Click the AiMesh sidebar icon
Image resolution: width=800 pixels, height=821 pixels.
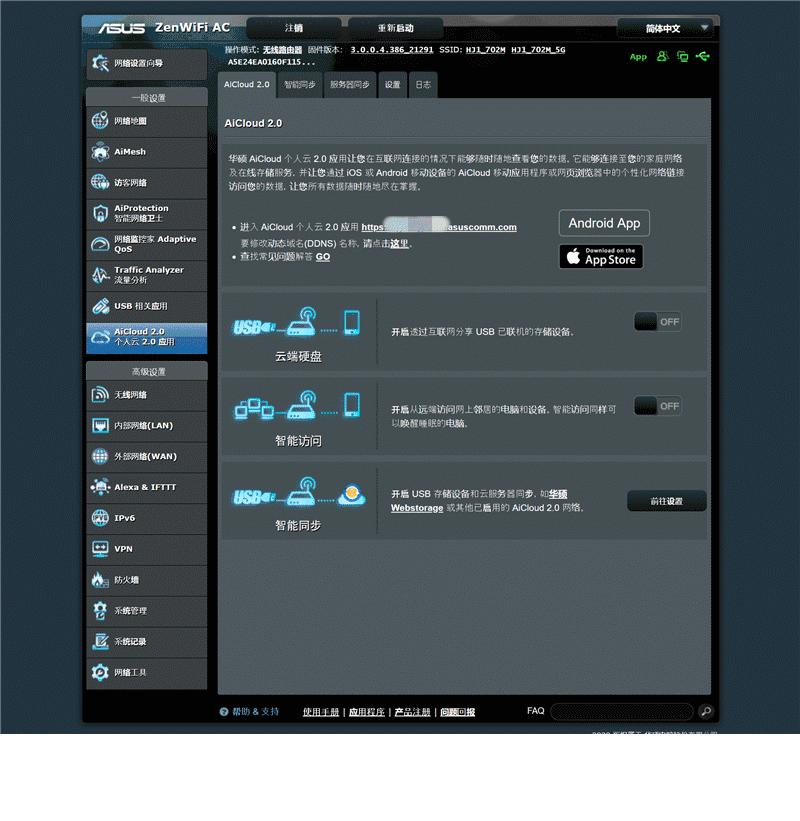tap(100, 152)
